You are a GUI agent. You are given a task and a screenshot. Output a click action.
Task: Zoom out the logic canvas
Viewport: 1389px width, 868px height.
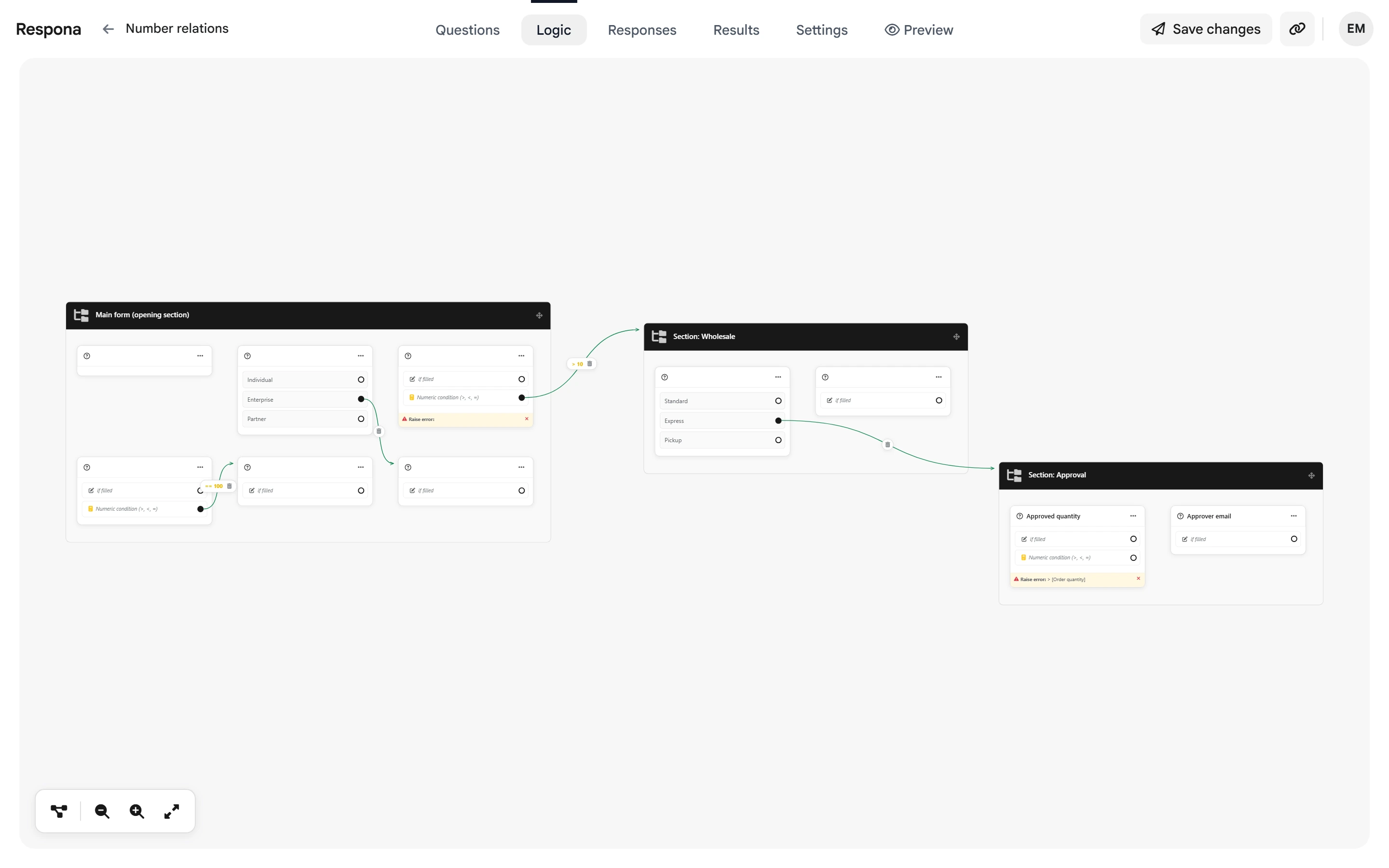[102, 811]
